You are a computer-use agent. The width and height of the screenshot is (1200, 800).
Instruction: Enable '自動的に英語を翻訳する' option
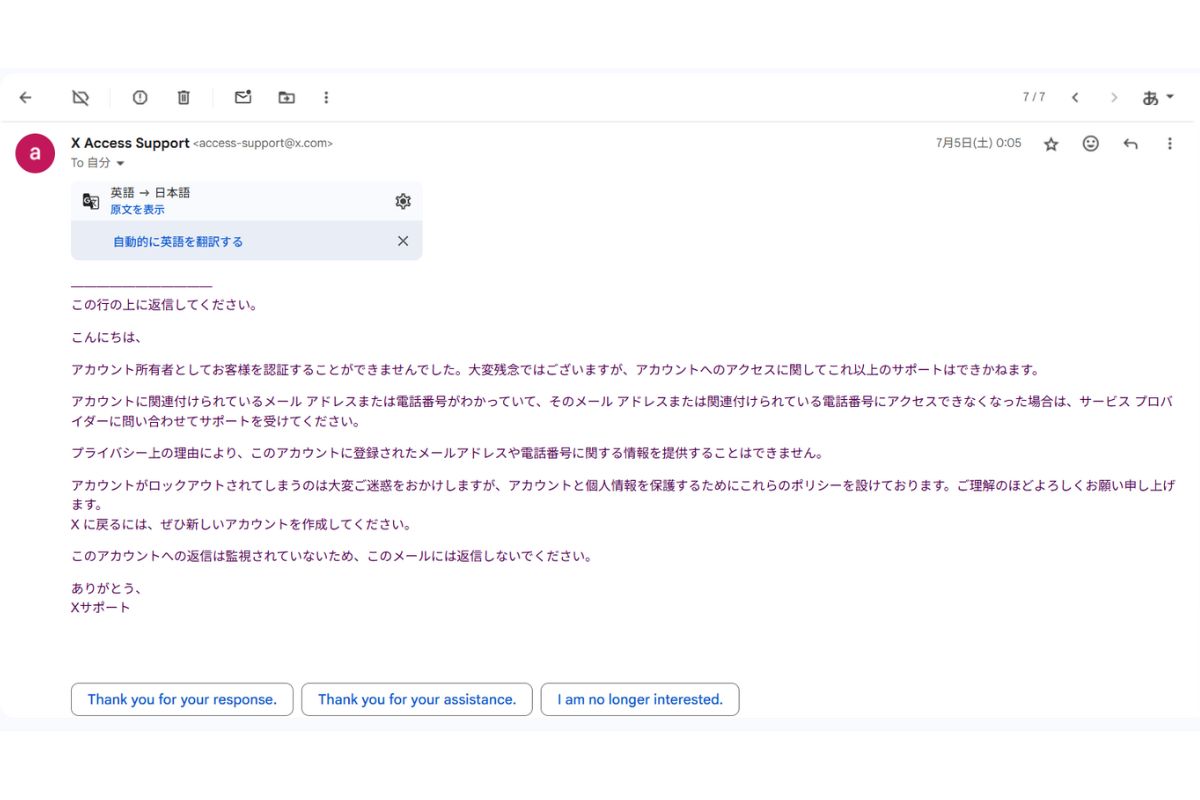tap(178, 241)
